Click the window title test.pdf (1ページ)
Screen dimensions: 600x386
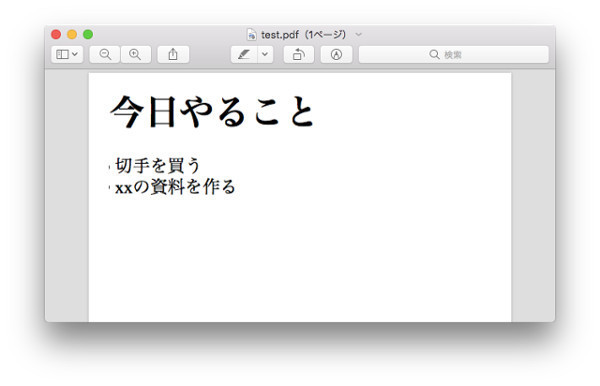[303, 34]
